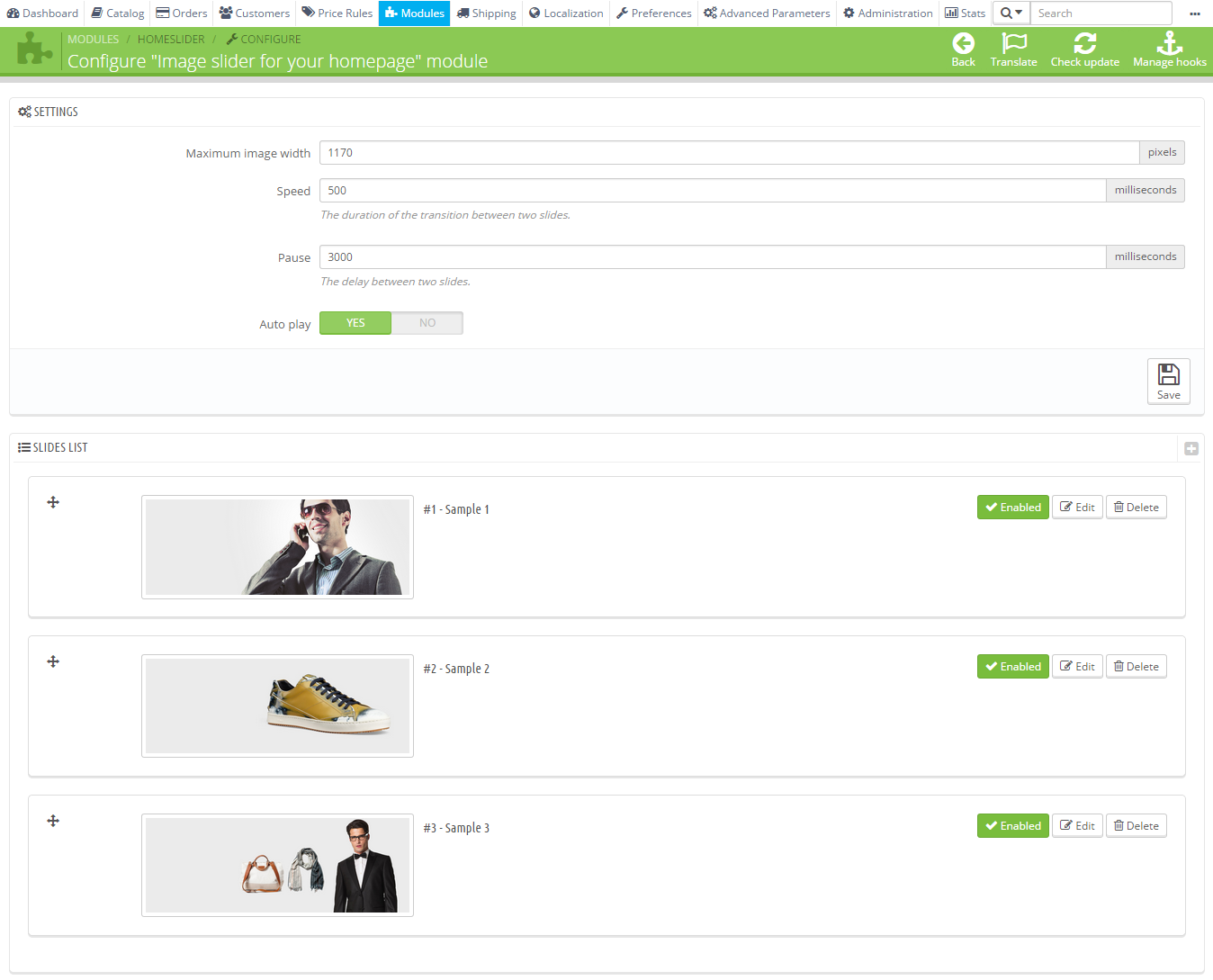Click the three dots overflow icon
This screenshot has width=1213, height=980.
coord(1194,13)
